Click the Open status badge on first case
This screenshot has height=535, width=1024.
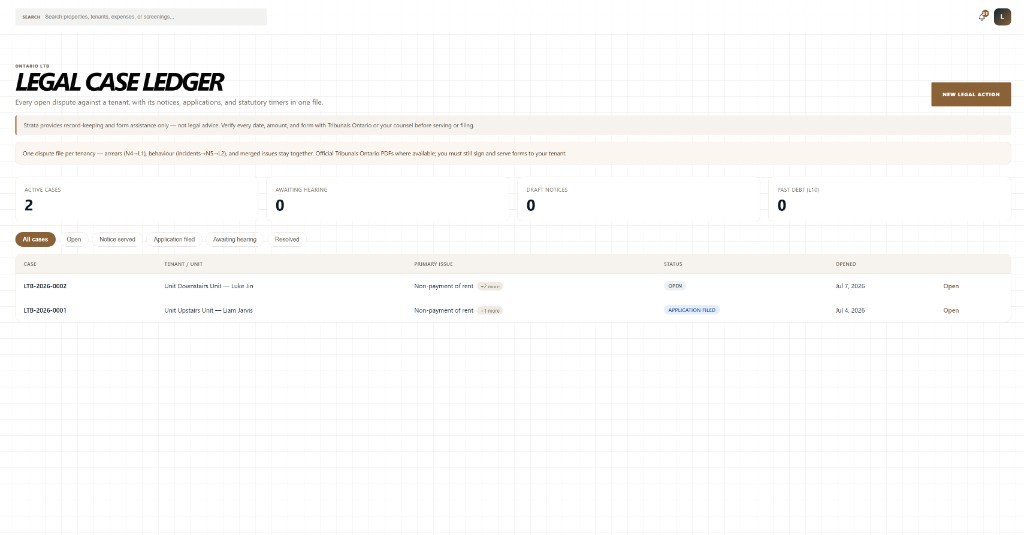675,286
